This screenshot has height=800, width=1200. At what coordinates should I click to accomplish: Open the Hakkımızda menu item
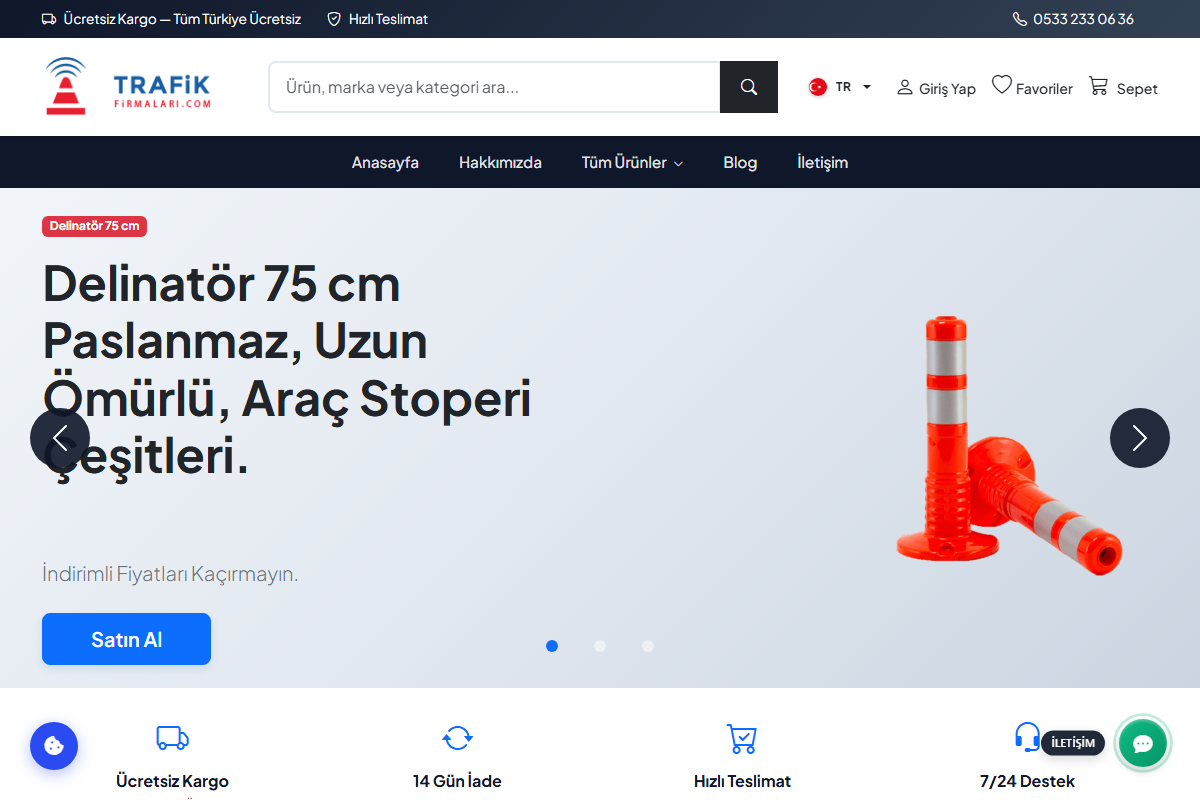[500, 162]
